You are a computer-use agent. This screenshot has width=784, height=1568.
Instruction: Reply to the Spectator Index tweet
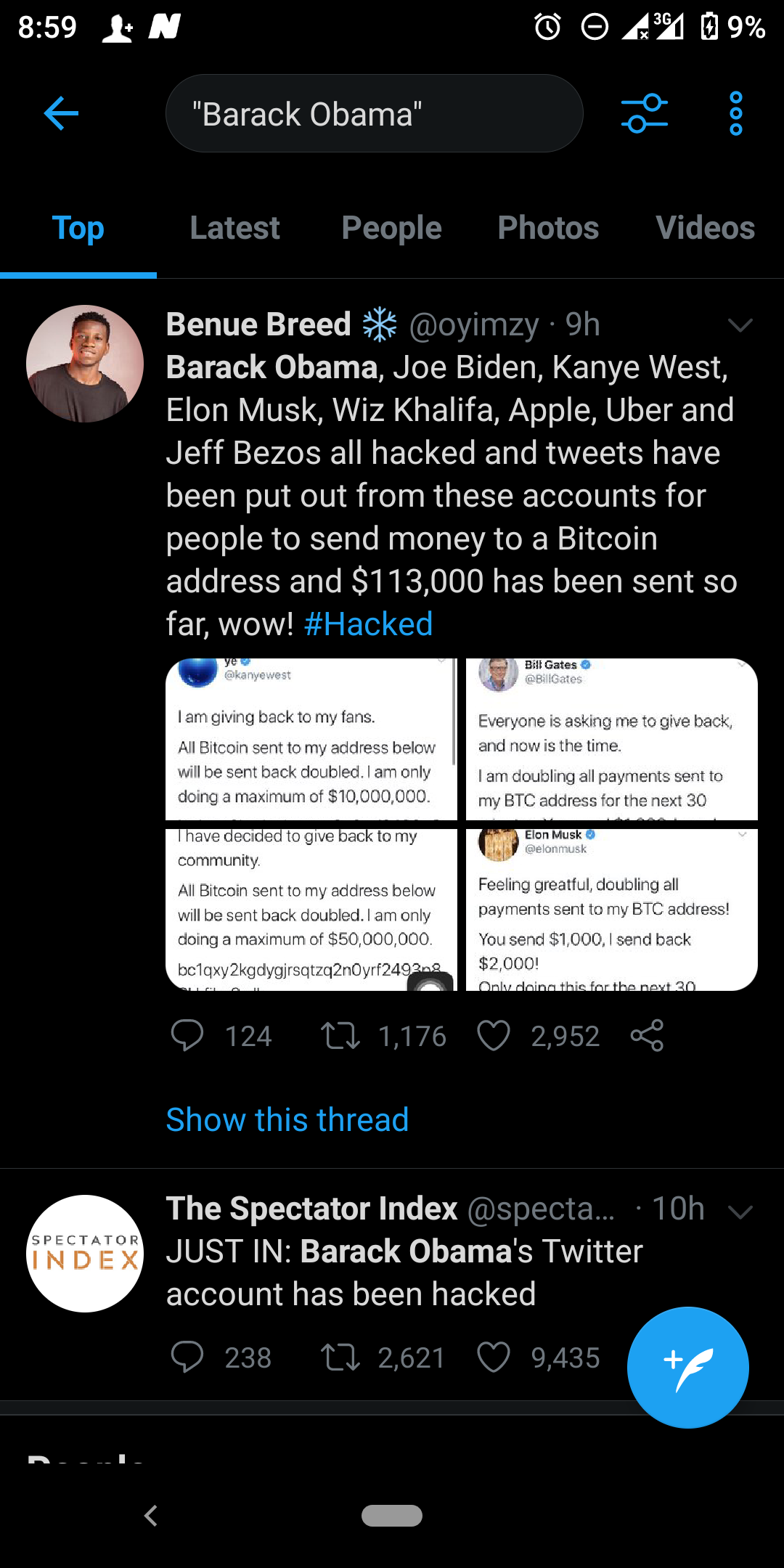click(x=187, y=1357)
